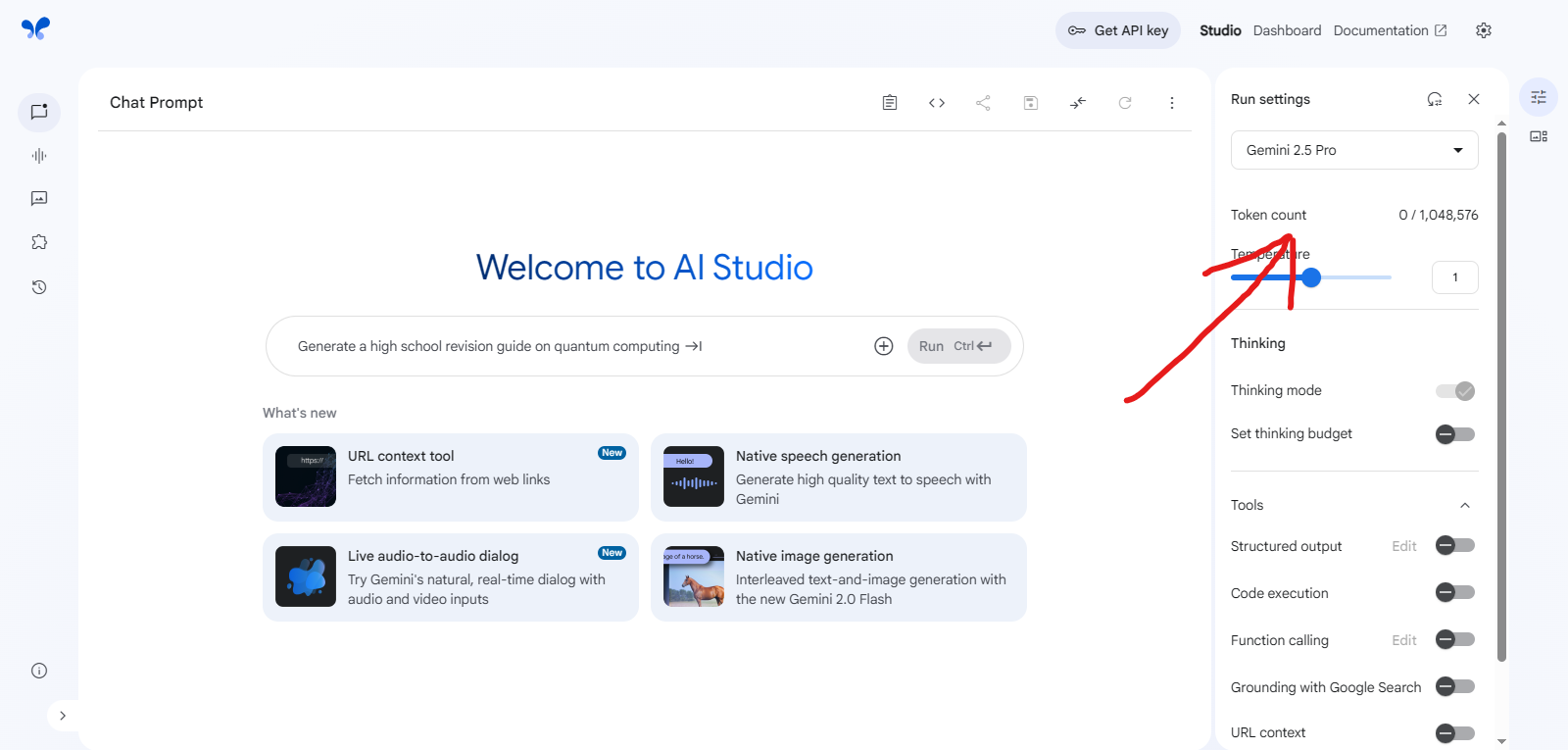Click the Clear chat refresh icon
This screenshot has height=750, width=1568.
click(x=1125, y=103)
